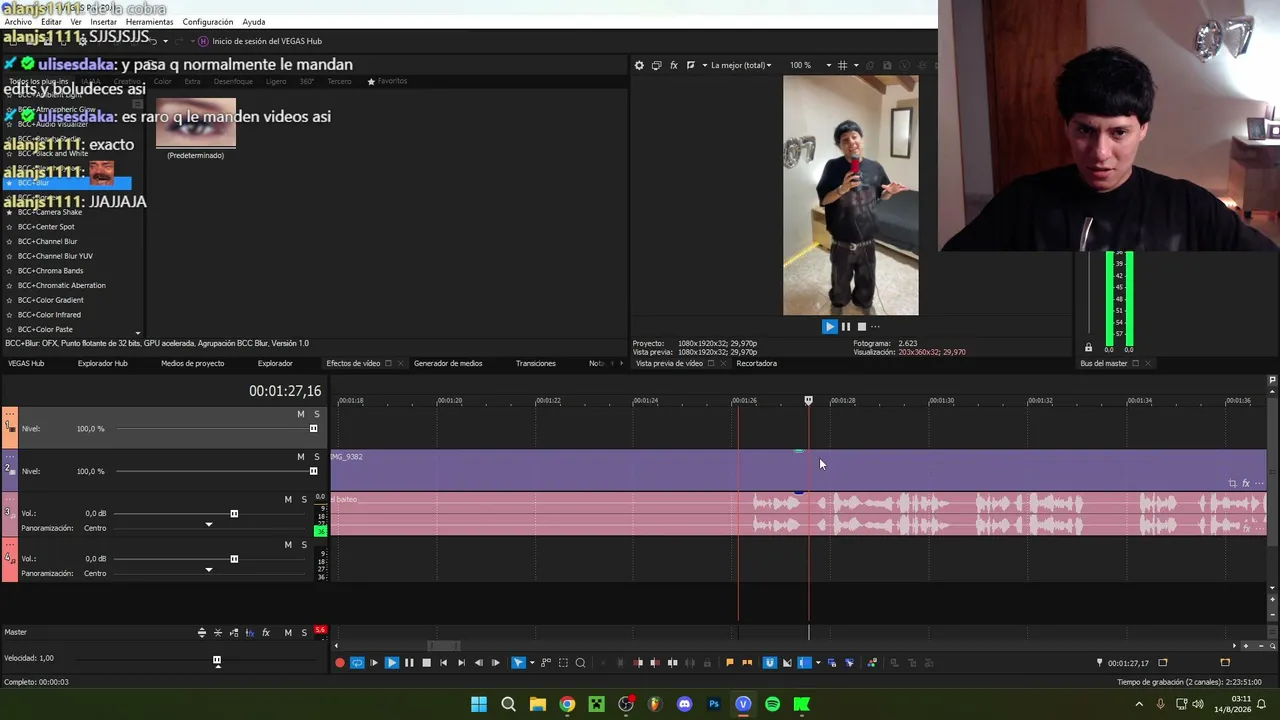The height and width of the screenshot is (720, 1280).
Task: Toggle loop playback in the transport bar
Action: 357,662
